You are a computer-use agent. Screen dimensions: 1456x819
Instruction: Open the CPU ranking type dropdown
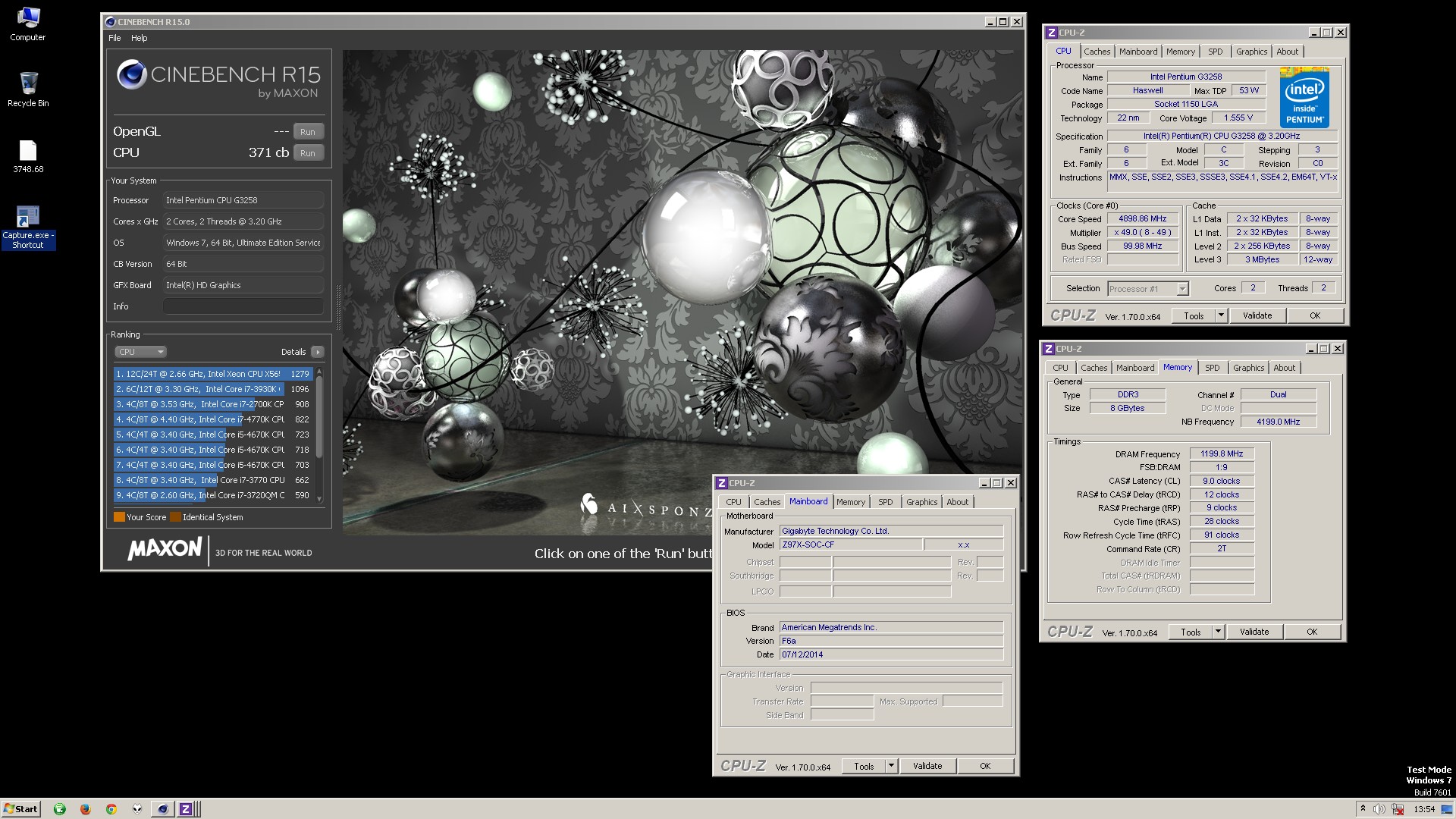pyautogui.click(x=140, y=352)
